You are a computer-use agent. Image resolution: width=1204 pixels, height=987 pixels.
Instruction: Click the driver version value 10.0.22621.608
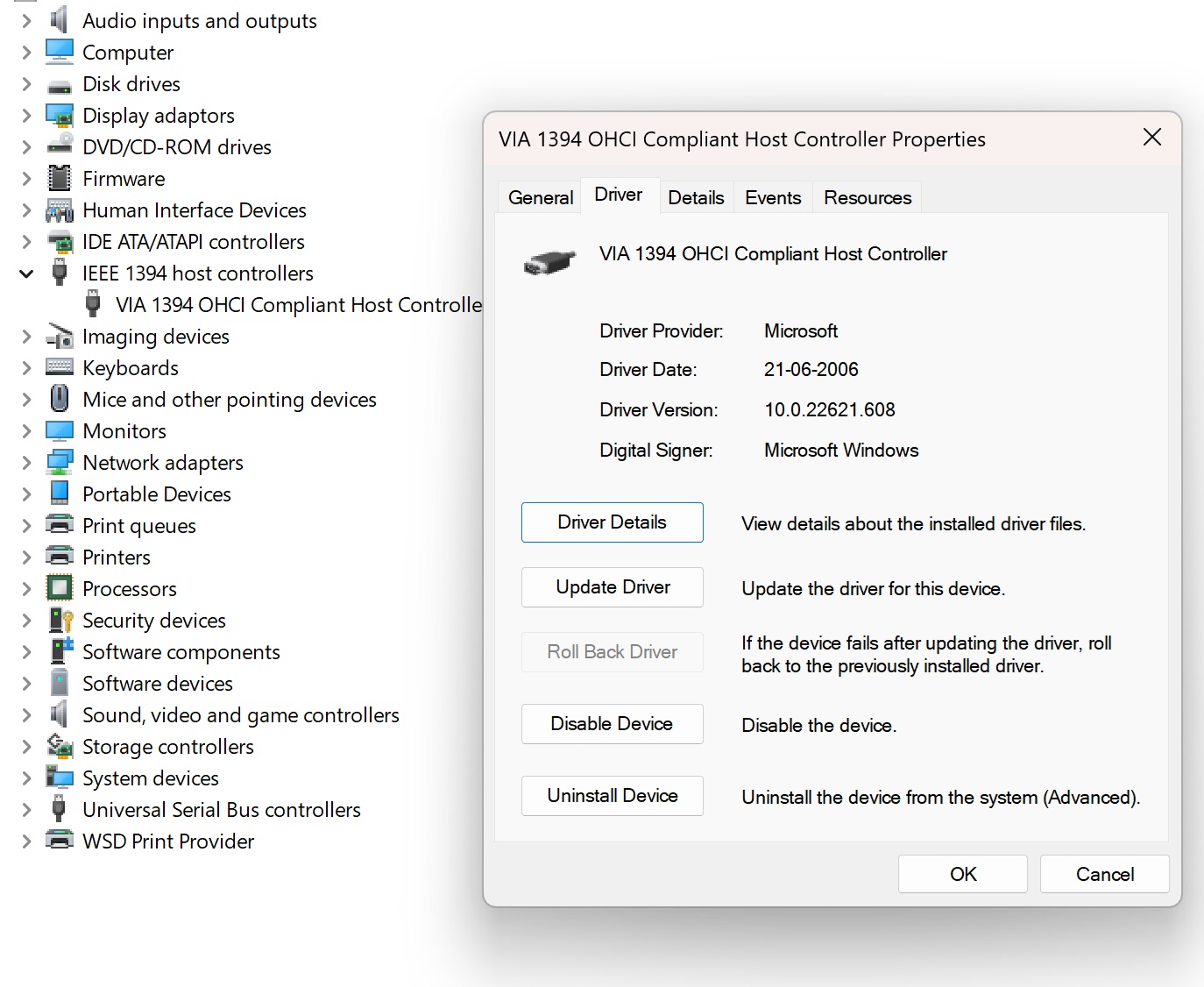830,410
